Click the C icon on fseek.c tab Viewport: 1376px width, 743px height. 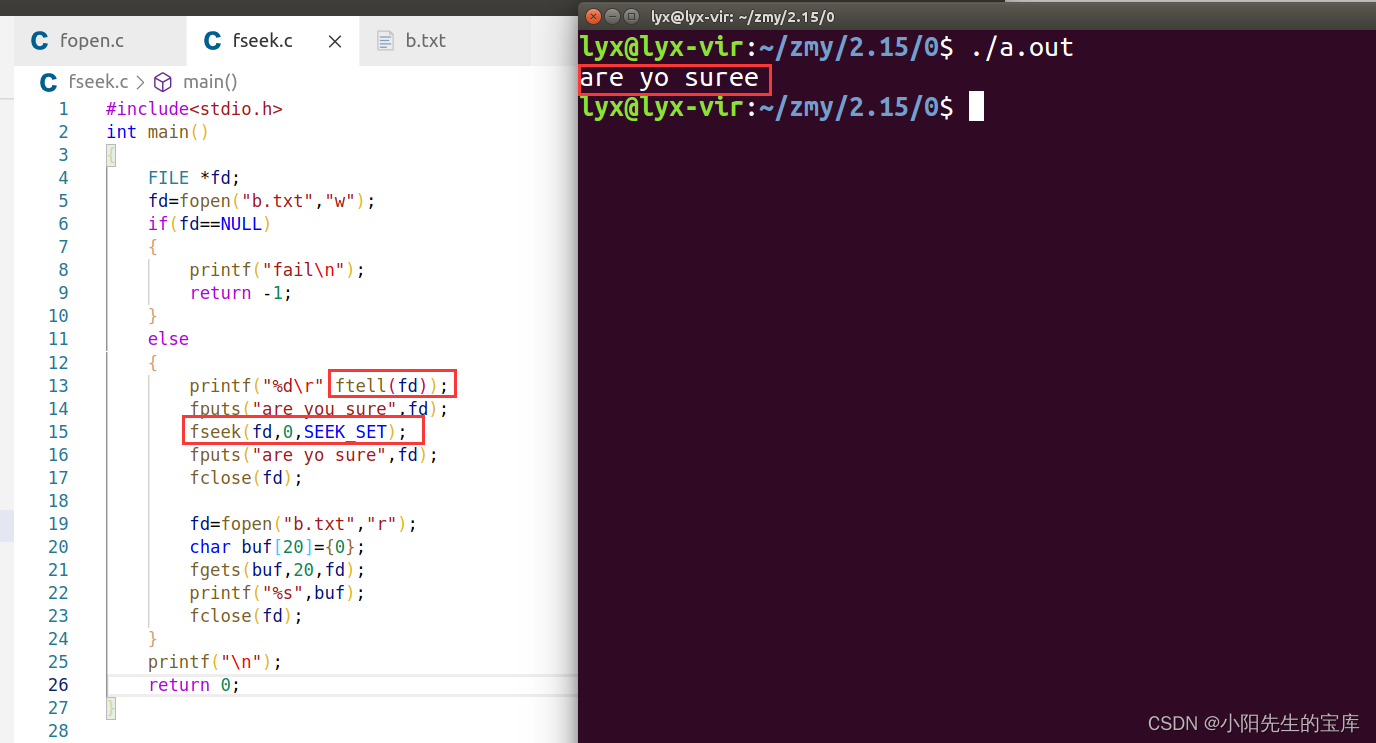[x=212, y=41]
